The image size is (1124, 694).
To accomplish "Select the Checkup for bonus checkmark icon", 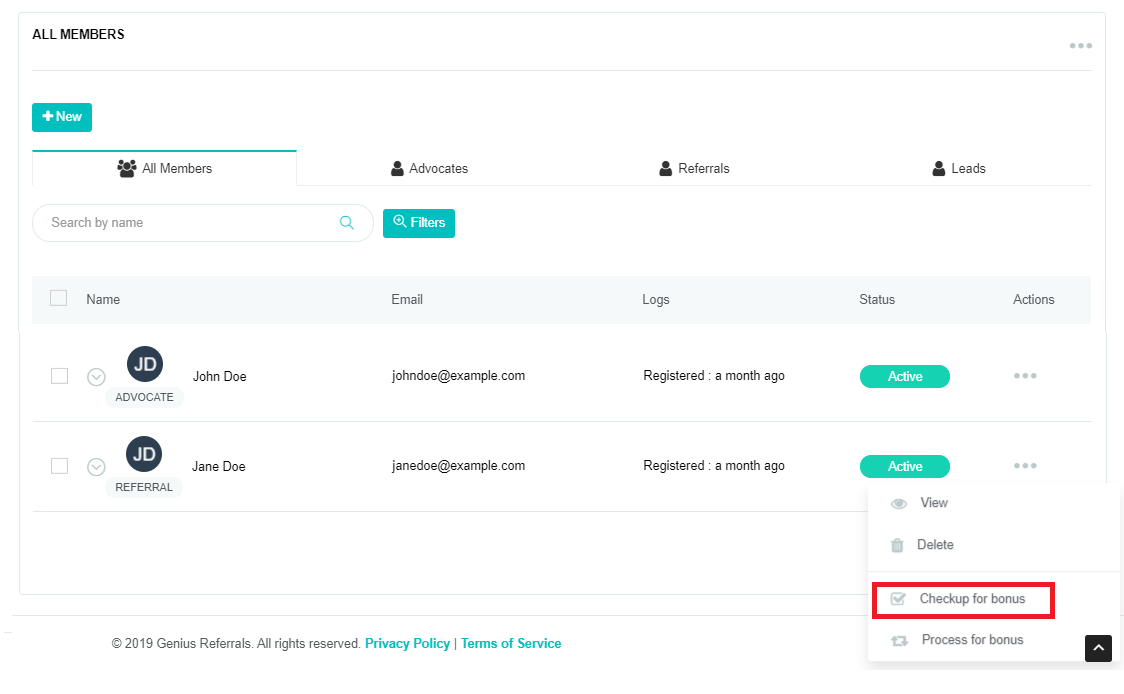I will click(x=898, y=598).
